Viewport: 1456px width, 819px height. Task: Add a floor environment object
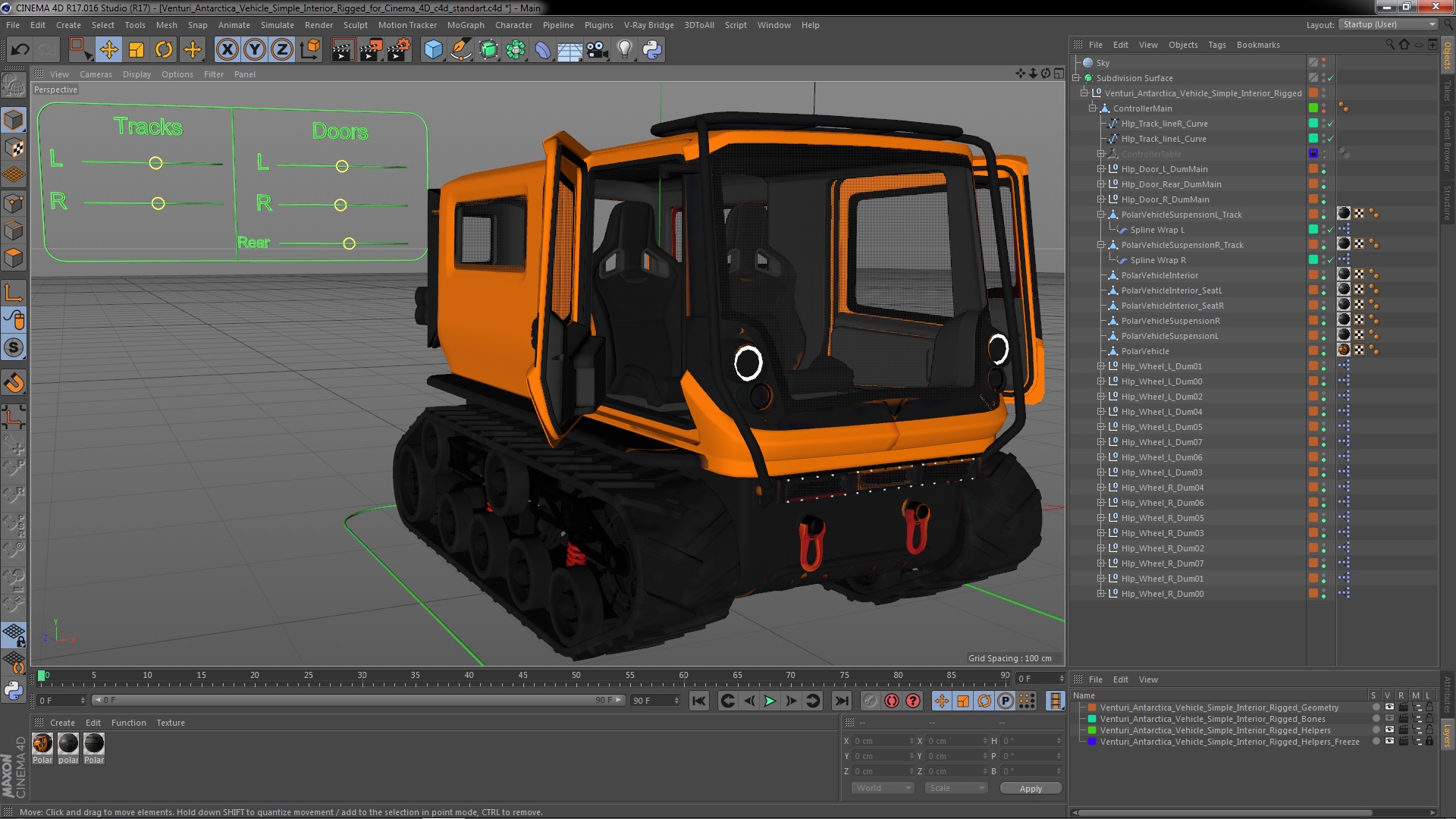(570, 50)
